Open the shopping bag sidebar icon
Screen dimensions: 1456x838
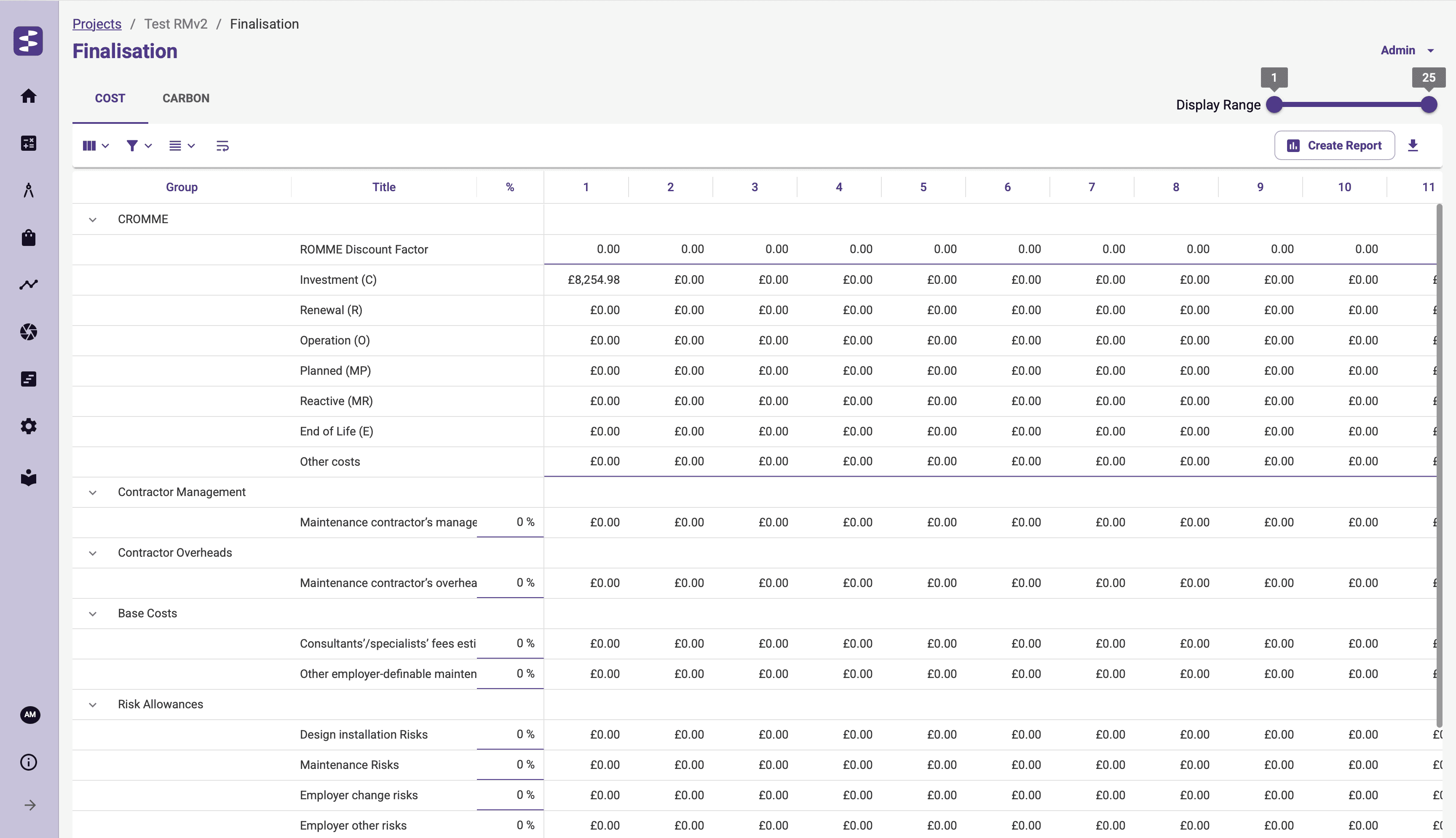tap(28, 237)
